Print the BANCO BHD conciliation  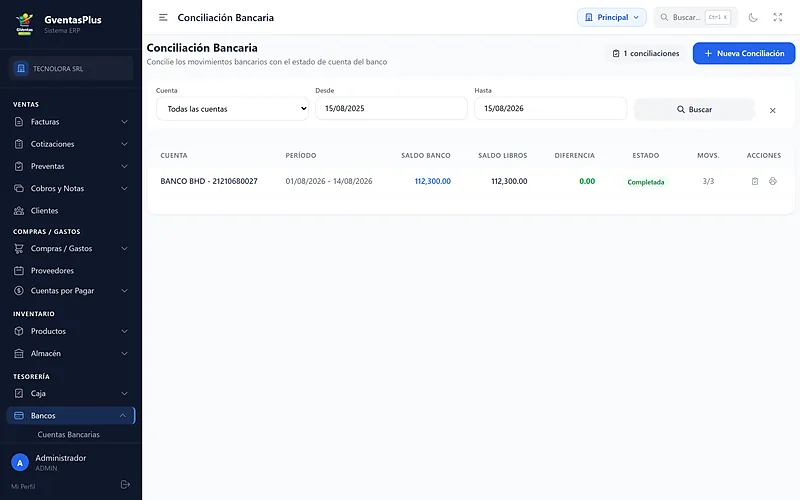(773, 181)
